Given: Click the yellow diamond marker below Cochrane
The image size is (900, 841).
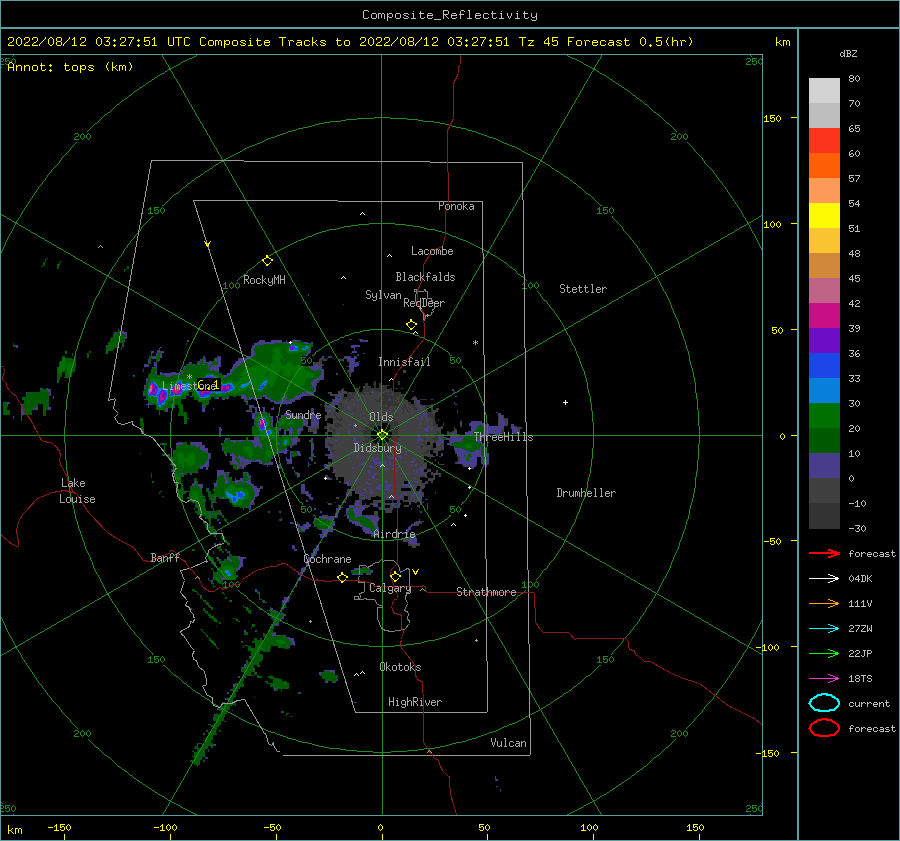Looking at the screenshot, I should (342, 577).
